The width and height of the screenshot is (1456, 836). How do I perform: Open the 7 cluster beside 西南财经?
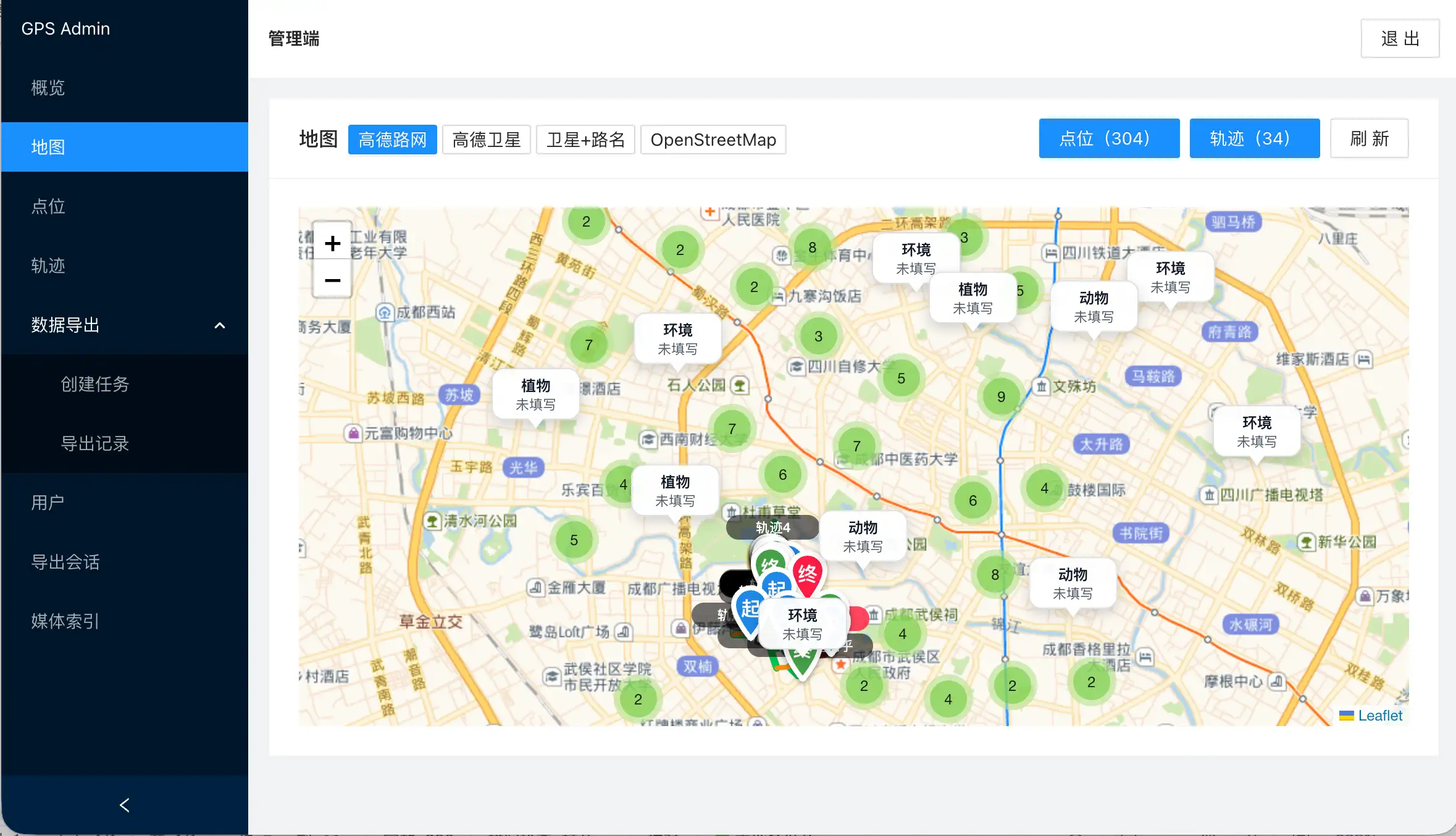(732, 428)
